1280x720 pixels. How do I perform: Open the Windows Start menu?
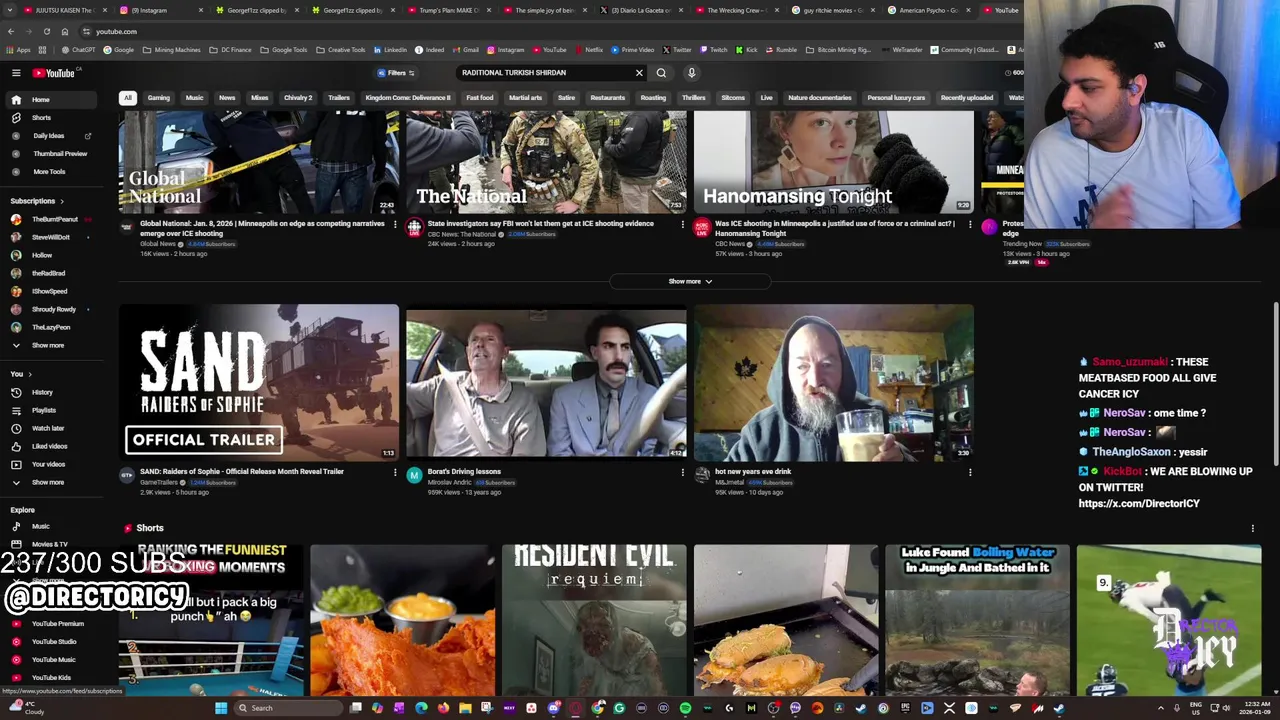(221, 708)
